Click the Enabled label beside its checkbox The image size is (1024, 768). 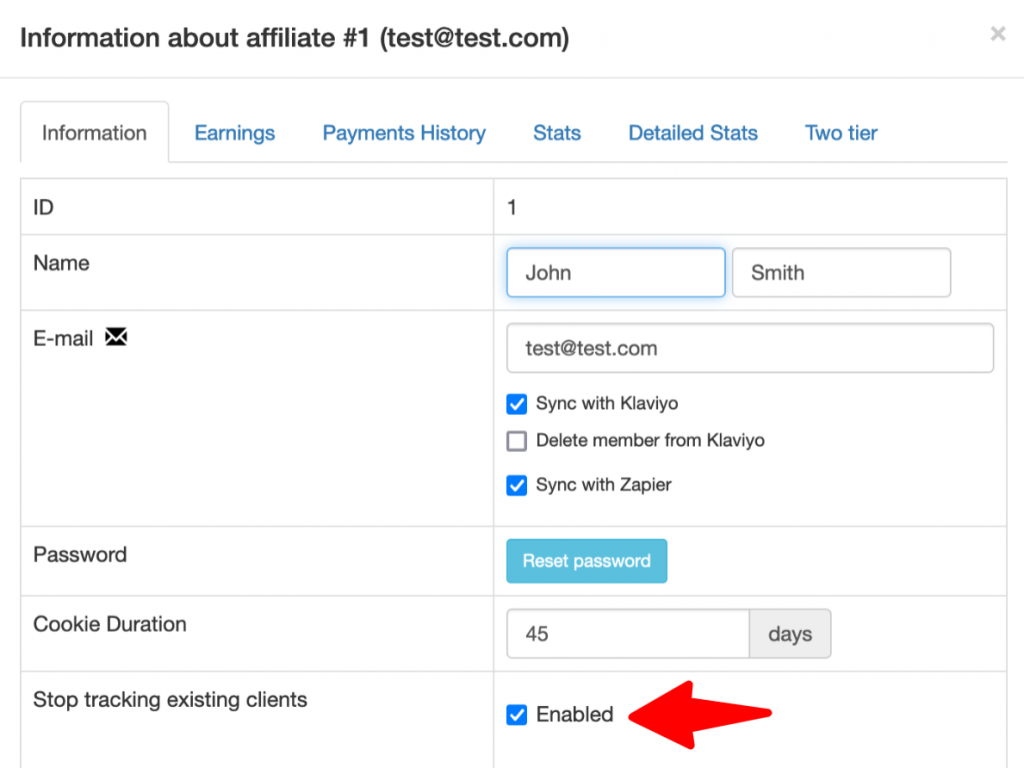(x=575, y=715)
